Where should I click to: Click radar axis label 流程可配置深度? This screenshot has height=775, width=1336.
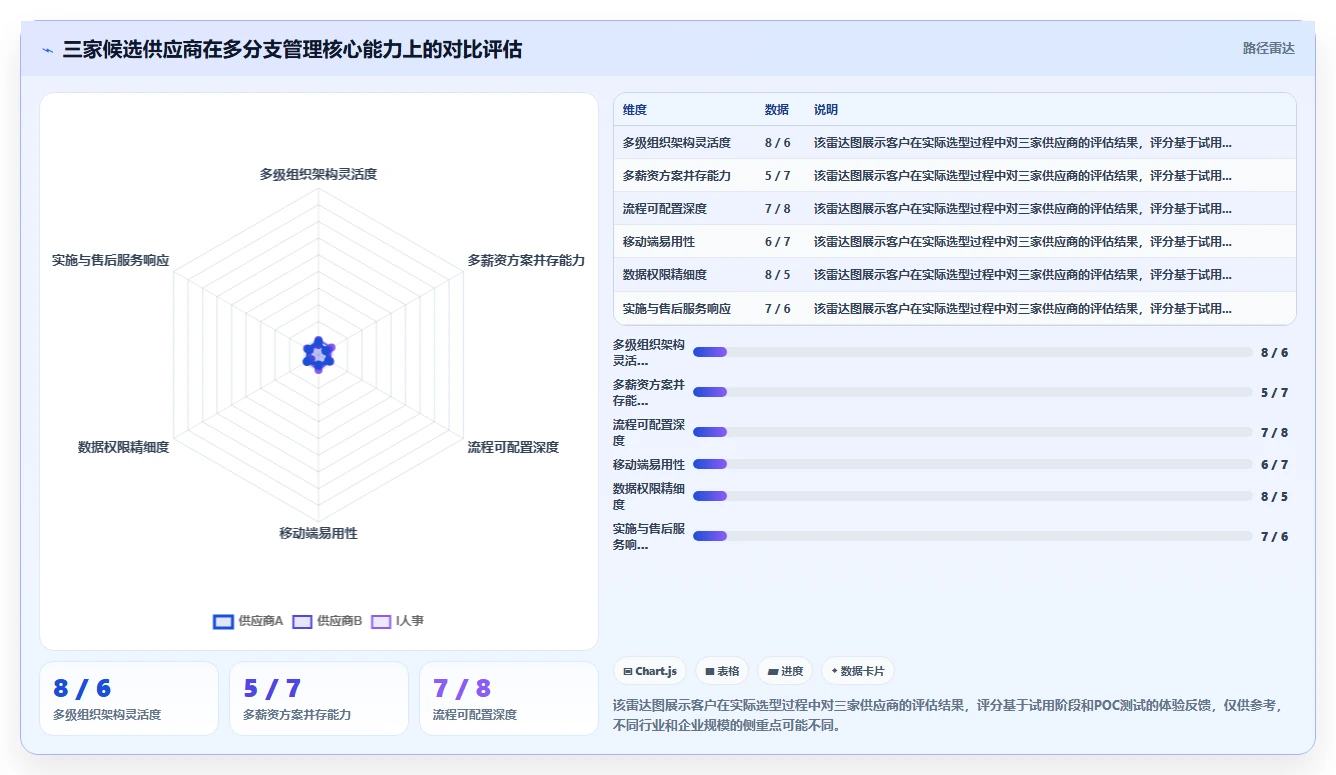coord(513,447)
